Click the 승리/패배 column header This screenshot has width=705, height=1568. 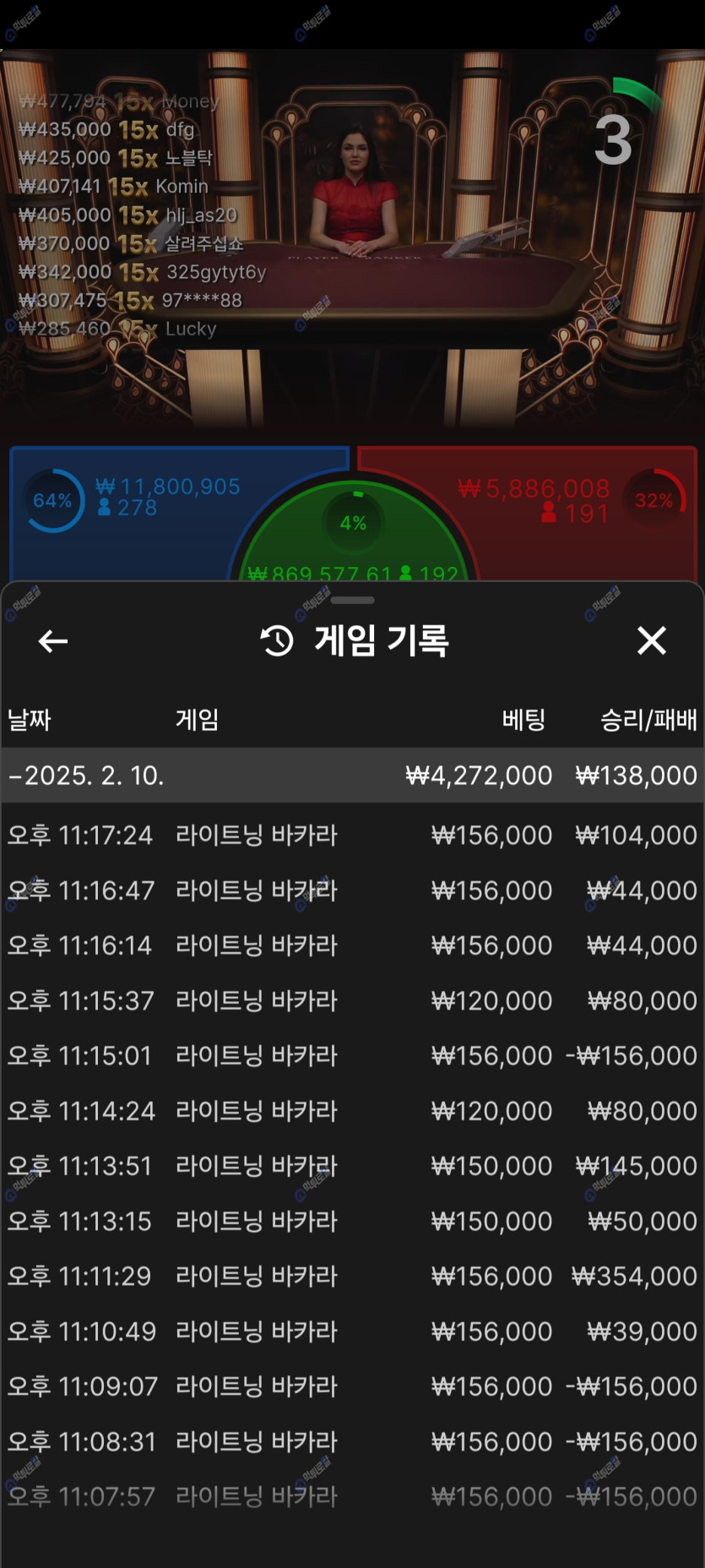point(648,720)
